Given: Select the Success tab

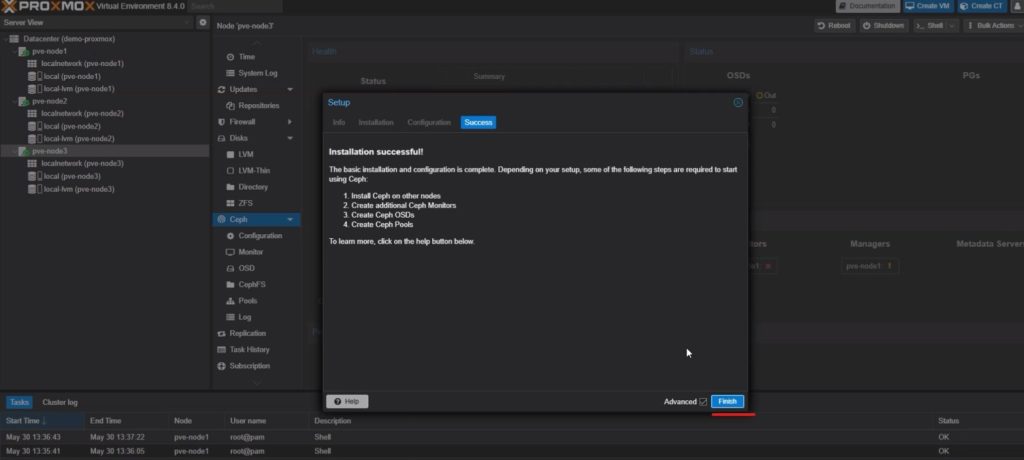Looking at the screenshot, I should [x=478, y=122].
